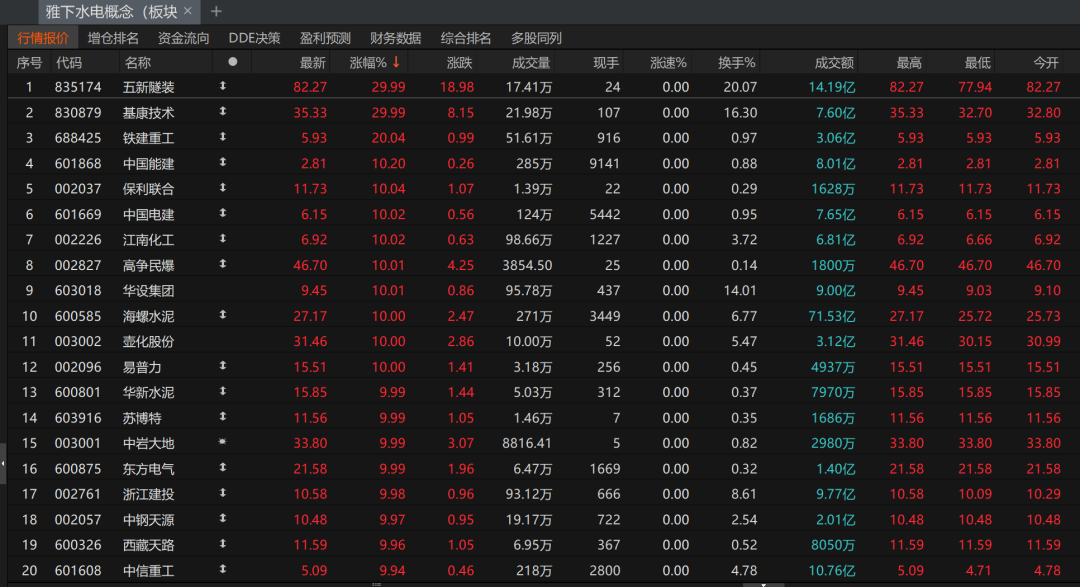Click 71.53亿 turnover of 海螺水泥
Viewport: 1080px width, 587px height.
click(x=831, y=316)
